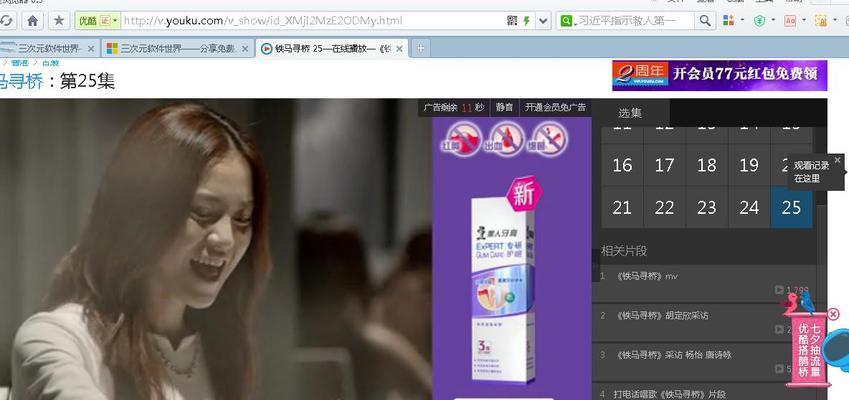
Task: Click the birds icon atop the pink promo
Action: click(x=799, y=304)
